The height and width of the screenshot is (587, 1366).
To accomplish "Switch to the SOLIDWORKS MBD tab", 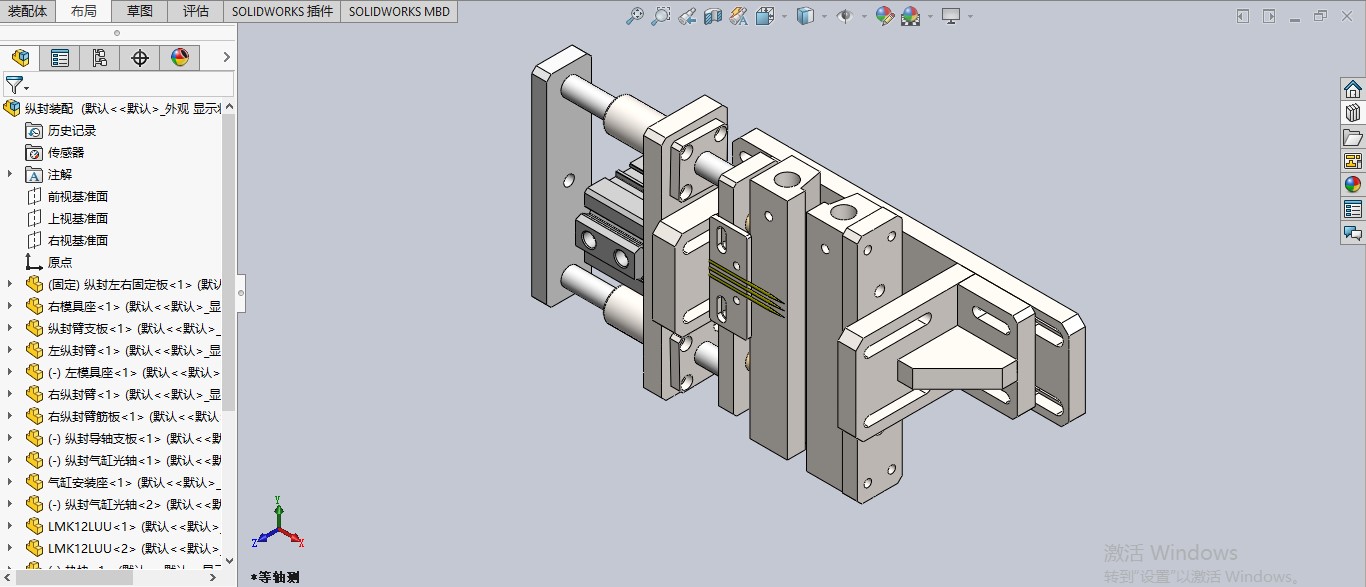I will click(400, 11).
